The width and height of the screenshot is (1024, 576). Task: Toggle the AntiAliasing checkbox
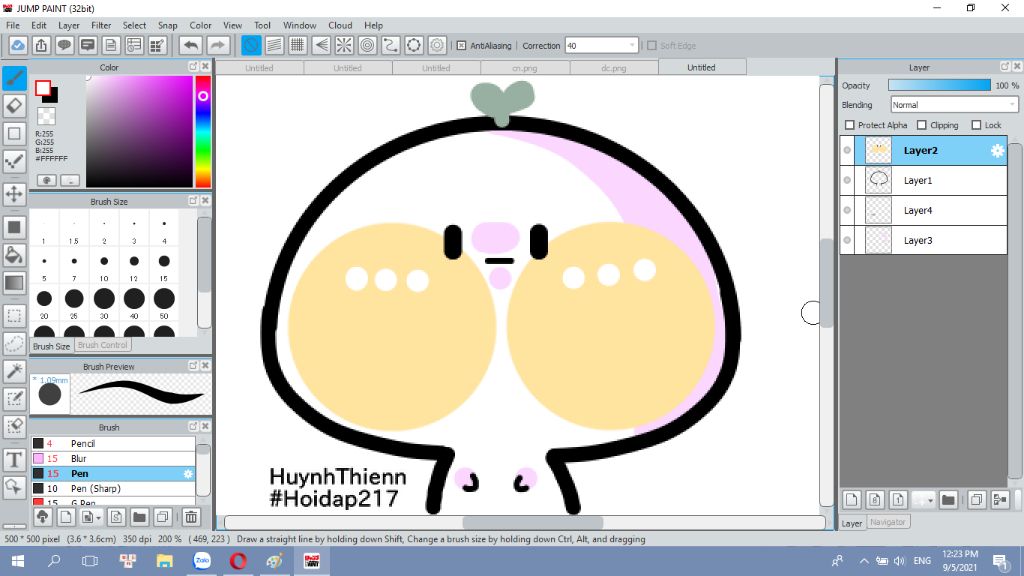(x=461, y=46)
